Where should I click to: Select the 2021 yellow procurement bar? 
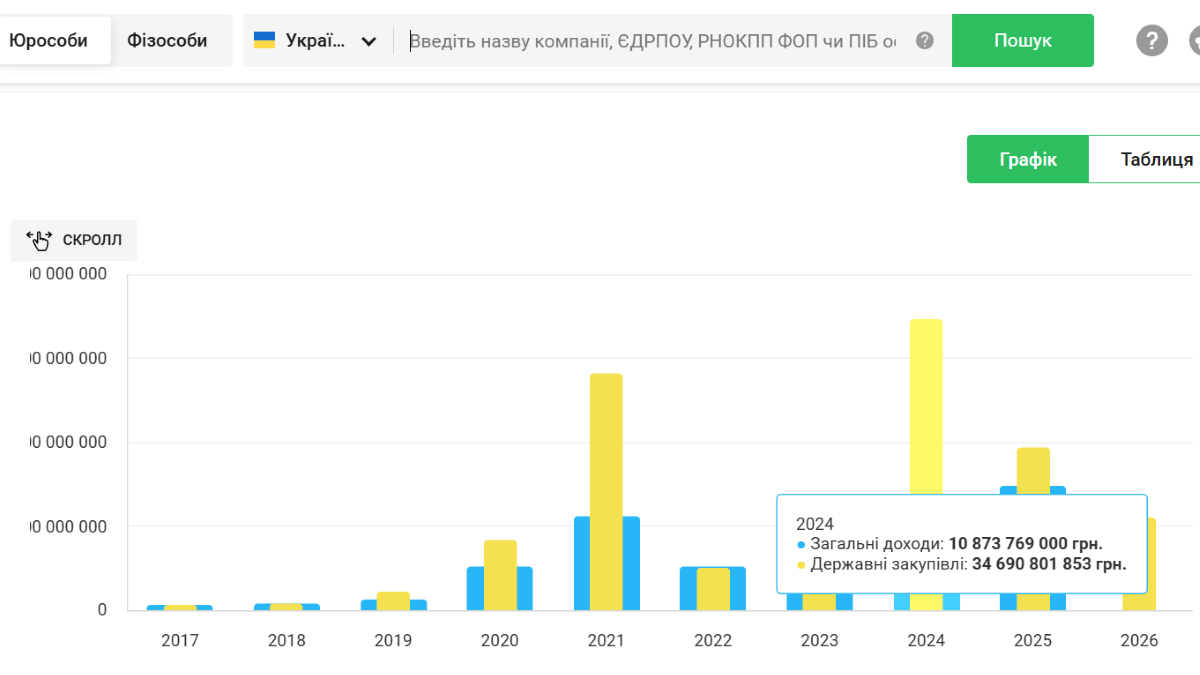tap(606, 492)
